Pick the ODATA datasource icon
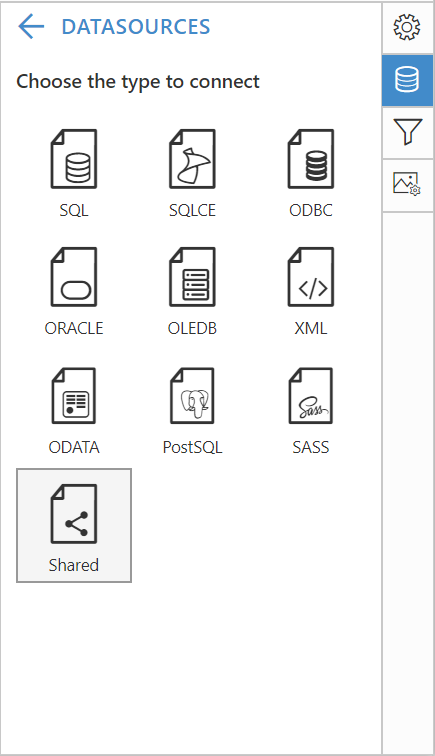This screenshot has height=756, width=435. click(74, 396)
